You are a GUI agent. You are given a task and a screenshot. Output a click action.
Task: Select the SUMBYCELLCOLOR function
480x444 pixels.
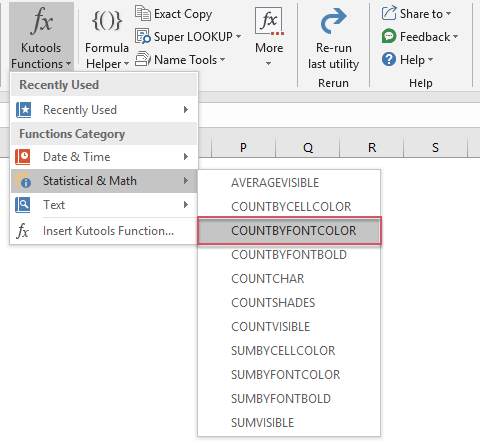(x=289, y=351)
